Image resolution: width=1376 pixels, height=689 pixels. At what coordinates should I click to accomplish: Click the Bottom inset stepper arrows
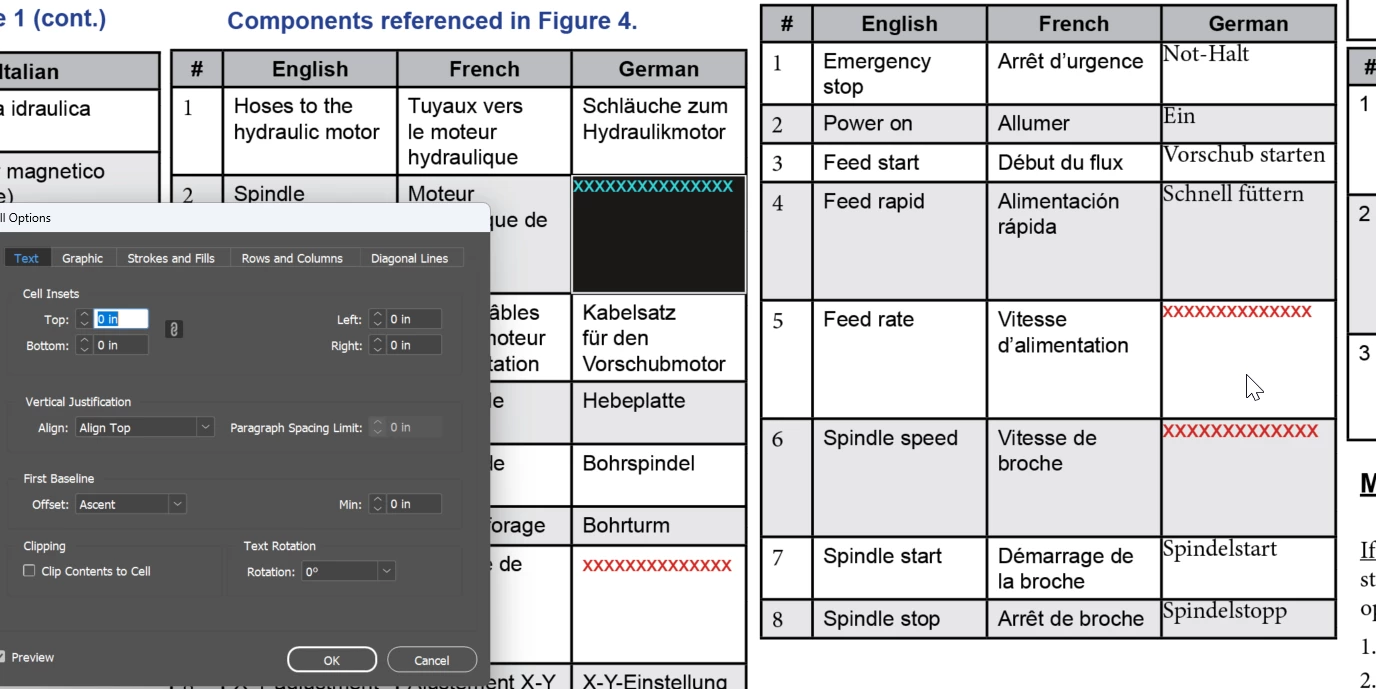(x=84, y=345)
